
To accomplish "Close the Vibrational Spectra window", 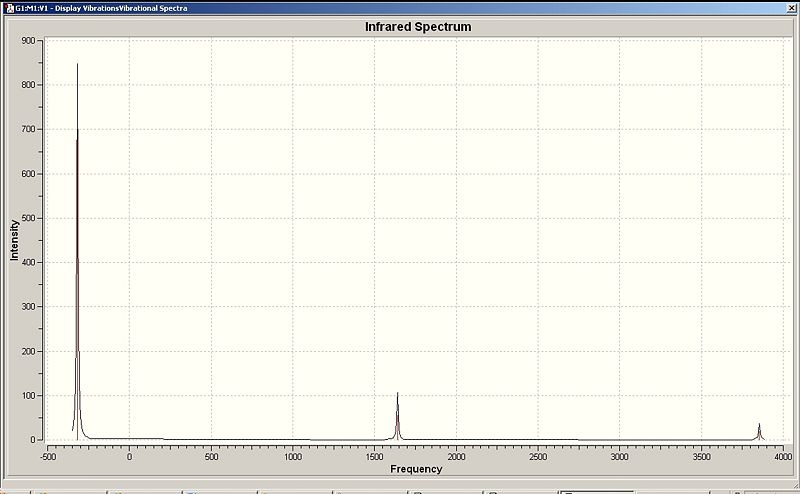I will [x=793, y=8].
